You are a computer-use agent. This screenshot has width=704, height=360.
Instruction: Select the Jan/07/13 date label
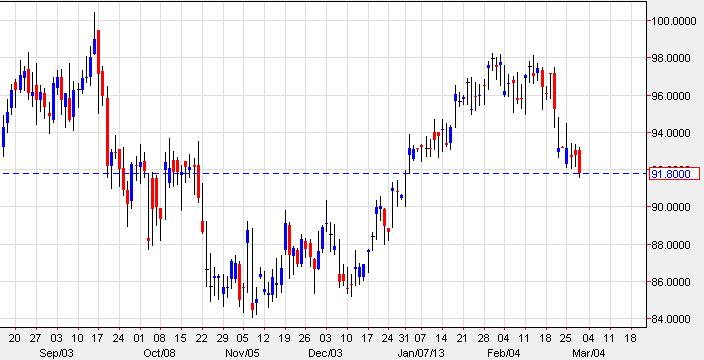pyautogui.click(x=421, y=353)
